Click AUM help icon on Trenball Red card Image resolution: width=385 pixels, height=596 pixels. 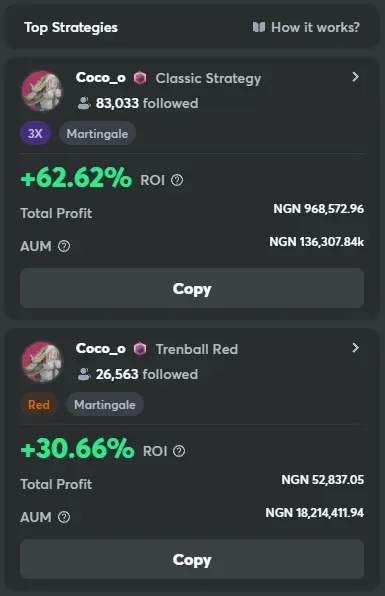(x=64, y=517)
